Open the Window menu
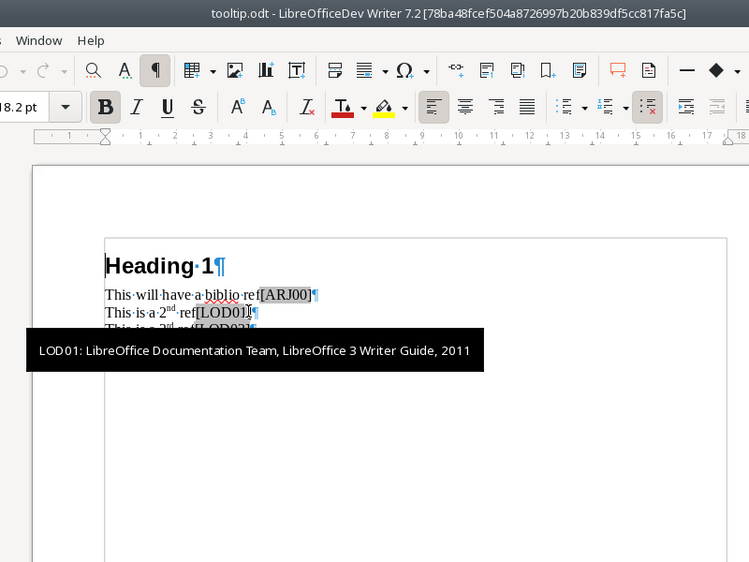This screenshot has width=749, height=562. 39,40
